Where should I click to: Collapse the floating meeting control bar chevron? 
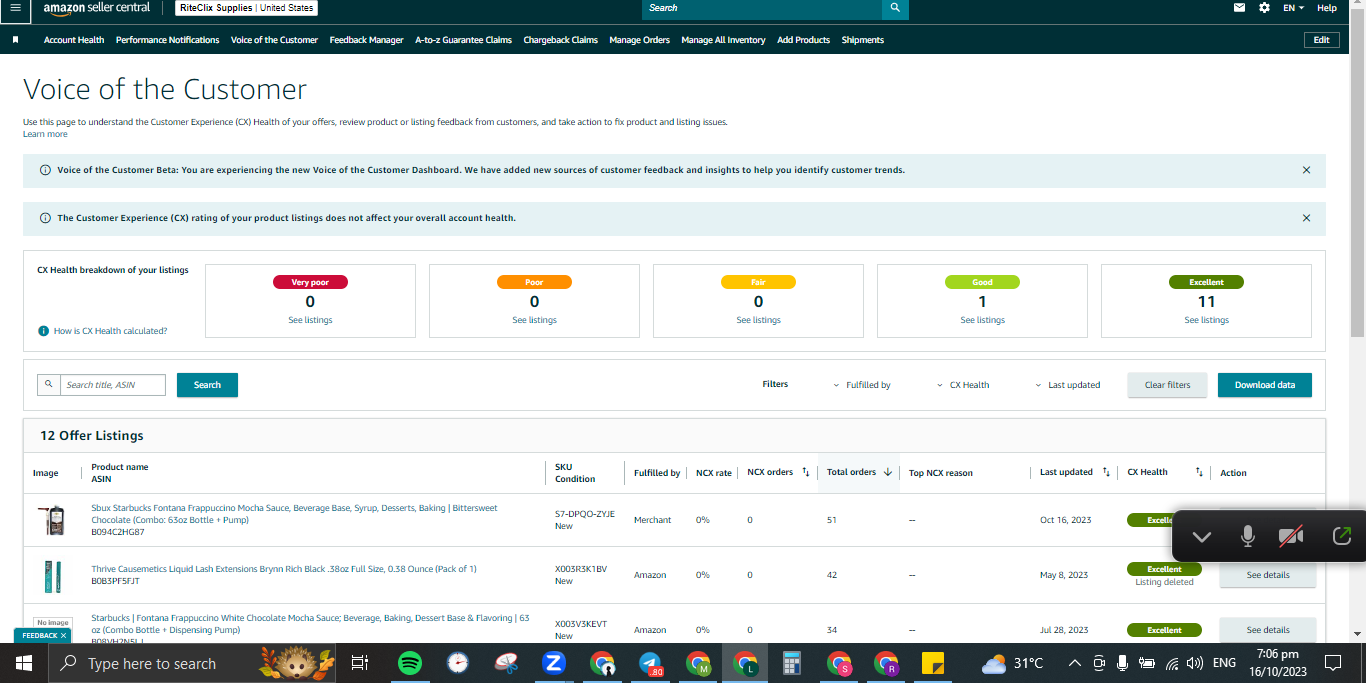coord(1202,537)
